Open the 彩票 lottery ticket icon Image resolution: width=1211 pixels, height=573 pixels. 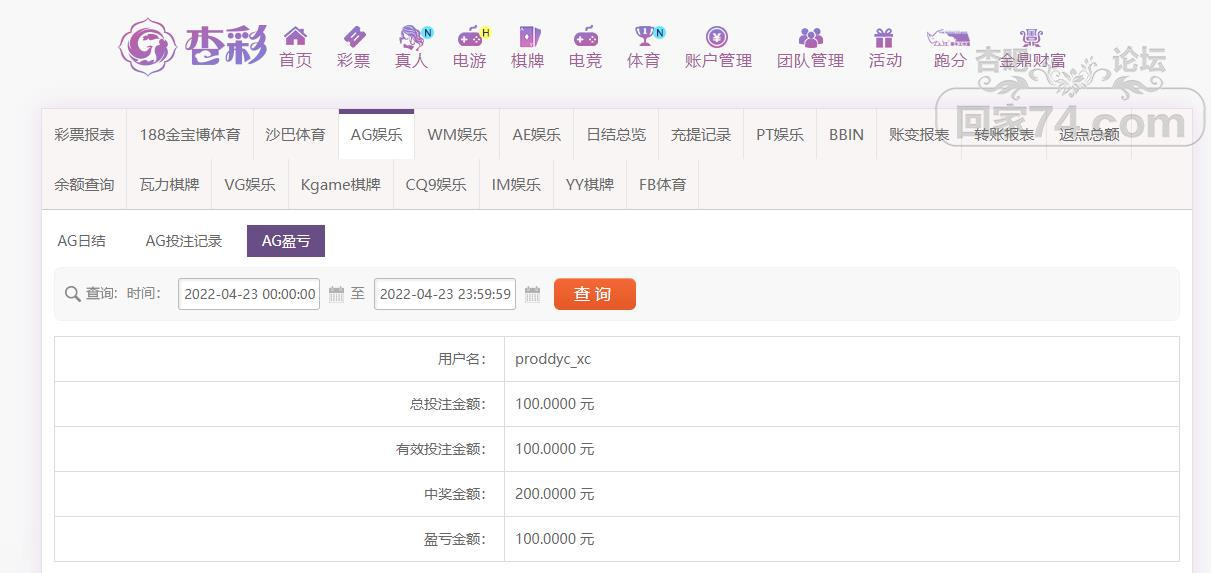tap(353, 37)
